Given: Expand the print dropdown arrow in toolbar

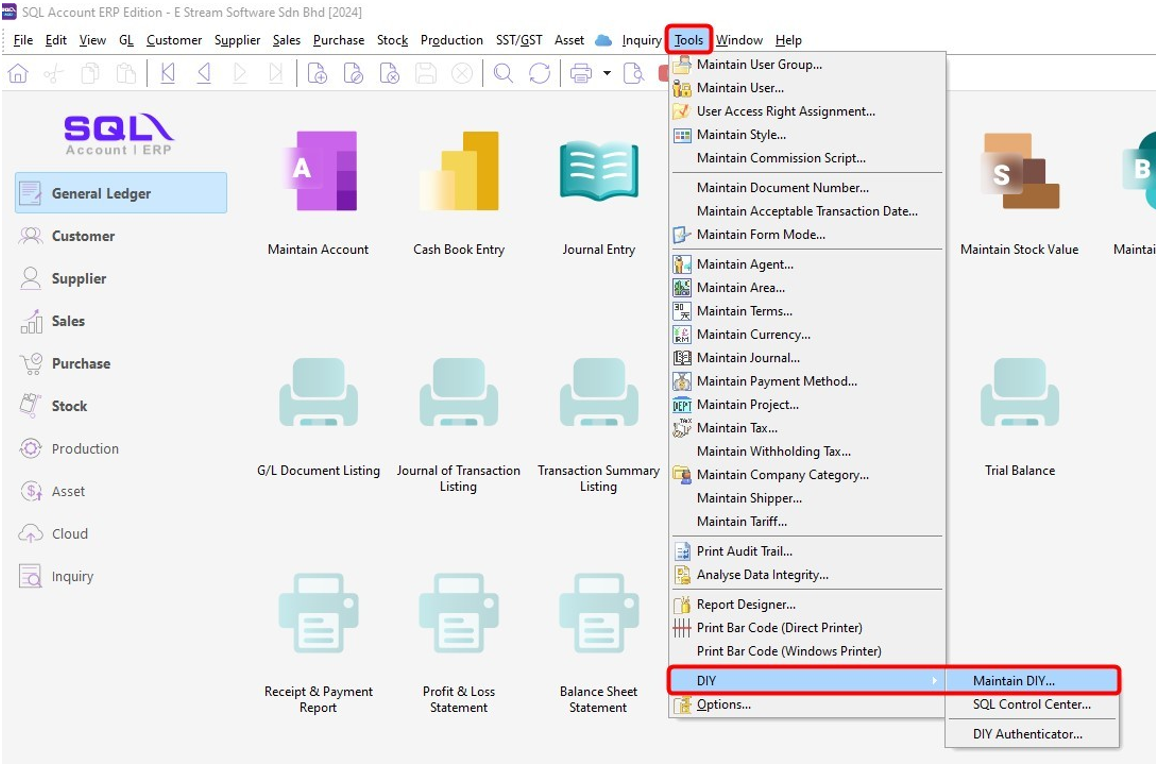Looking at the screenshot, I should [x=606, y=73].
